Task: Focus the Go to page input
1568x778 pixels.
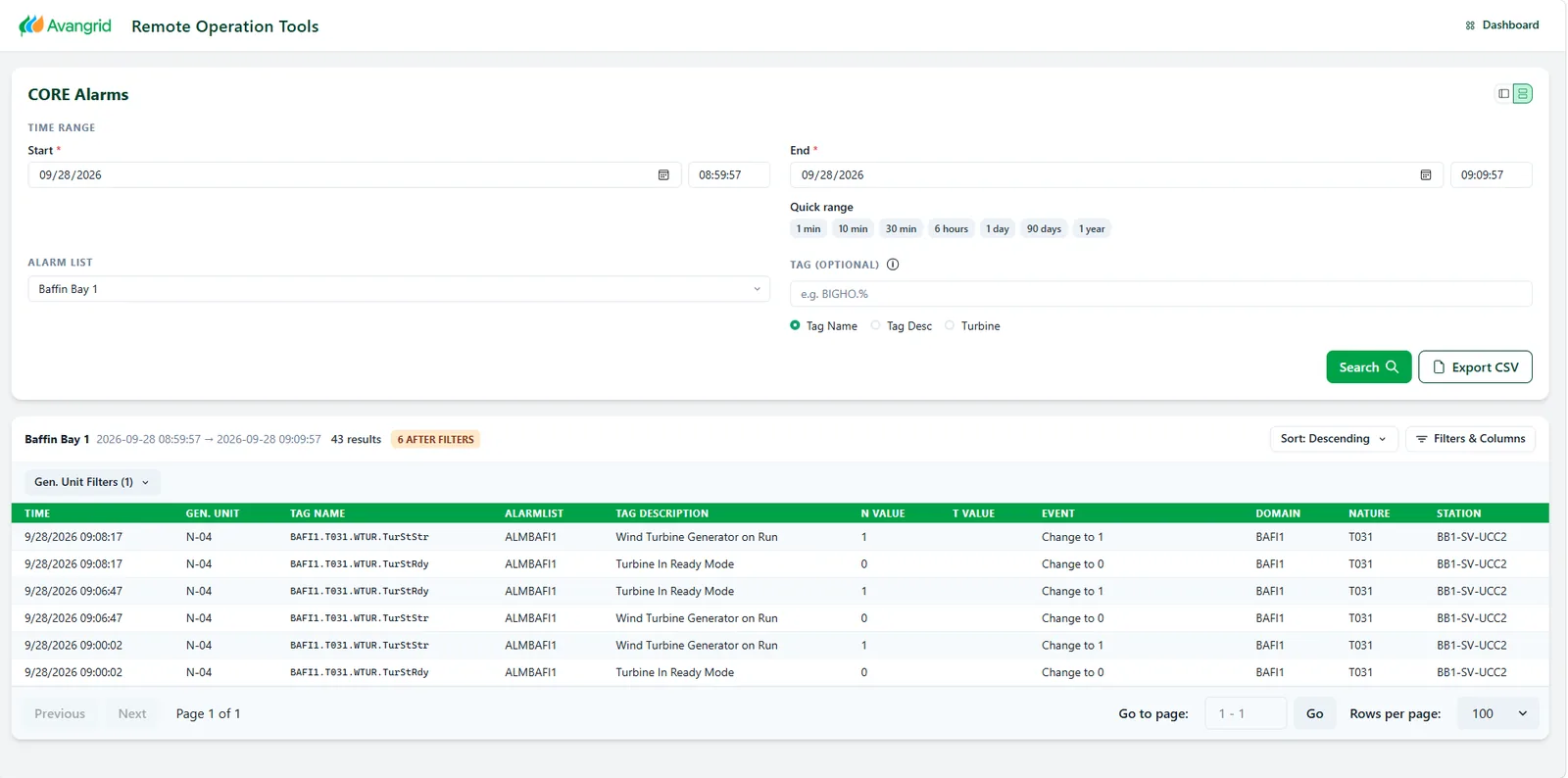Action: [x=1246, y=713]
